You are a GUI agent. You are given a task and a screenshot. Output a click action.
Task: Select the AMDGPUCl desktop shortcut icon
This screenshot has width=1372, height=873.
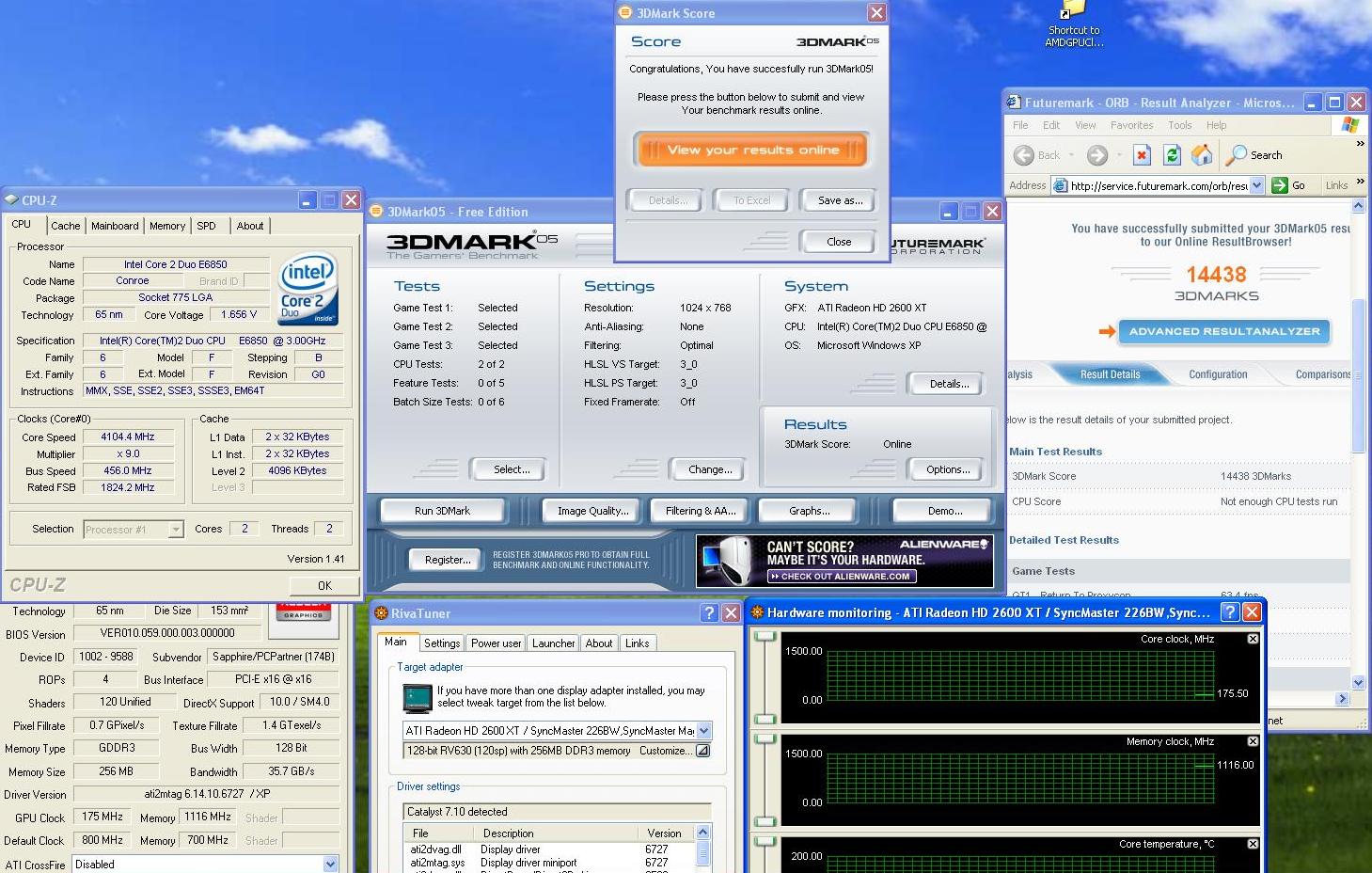pyautogui.click(x=1074, y=24)
